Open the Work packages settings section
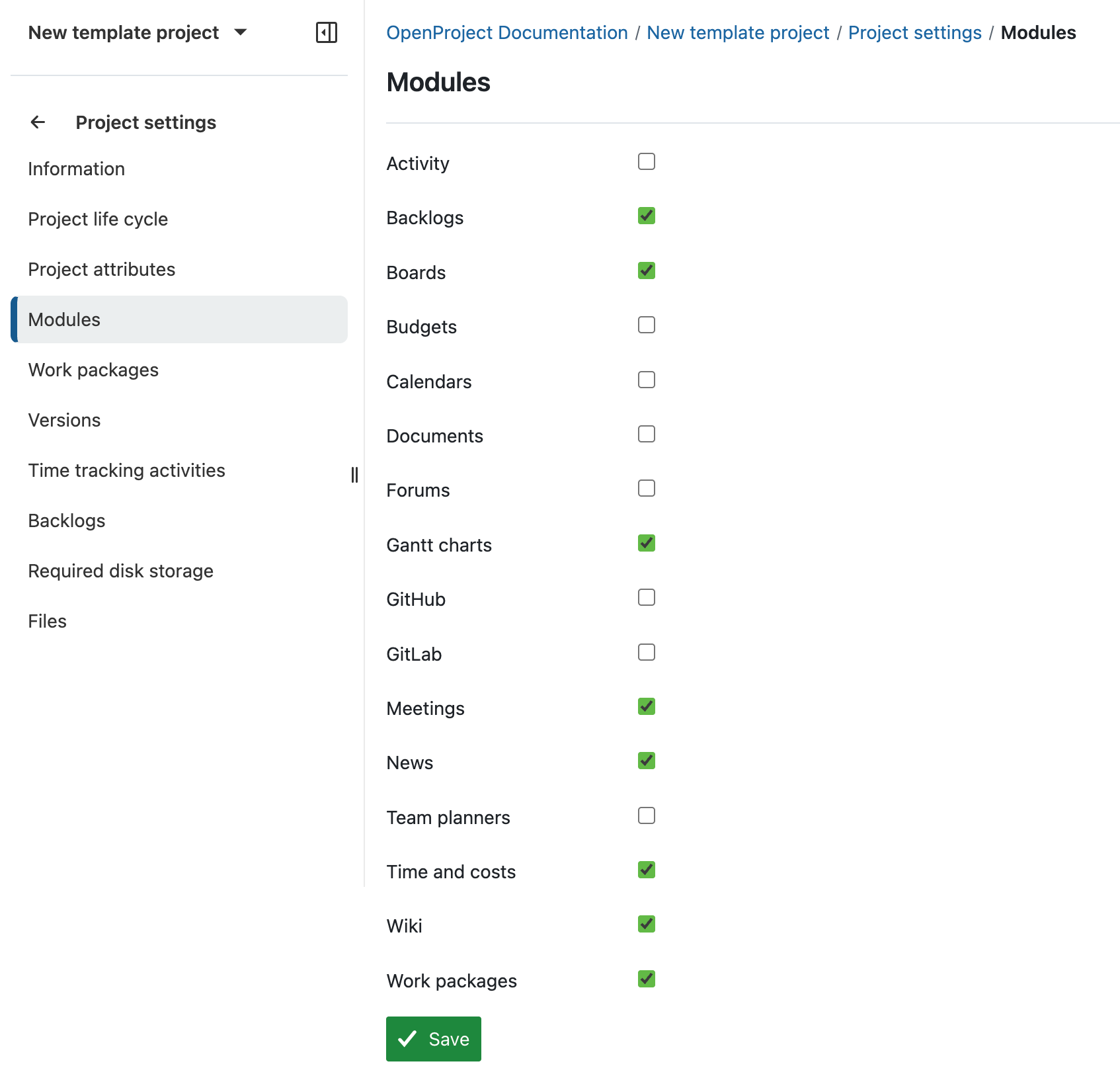 [x=93, y=370]
